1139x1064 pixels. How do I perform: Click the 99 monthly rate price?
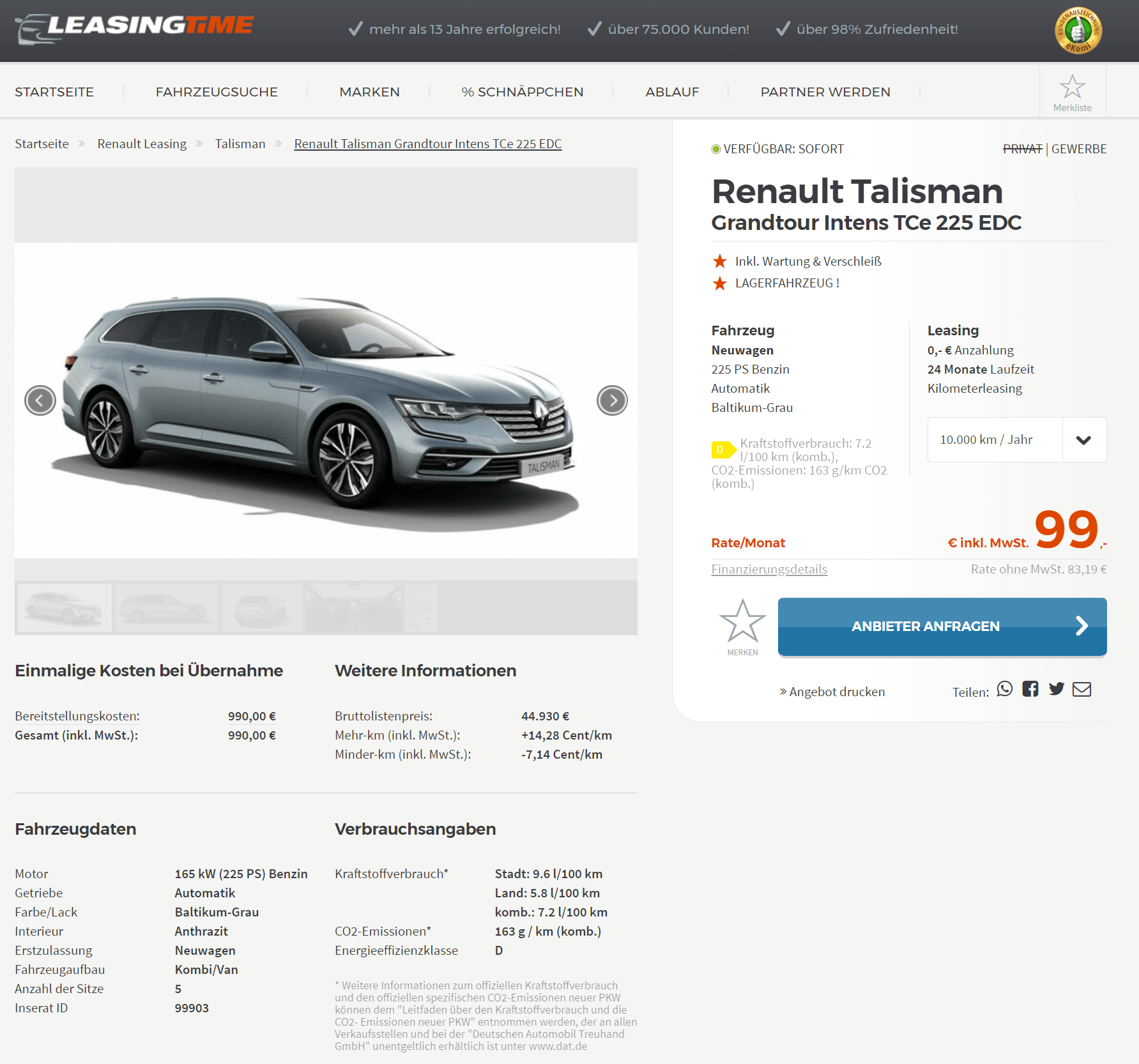(x=1066, y=529)
